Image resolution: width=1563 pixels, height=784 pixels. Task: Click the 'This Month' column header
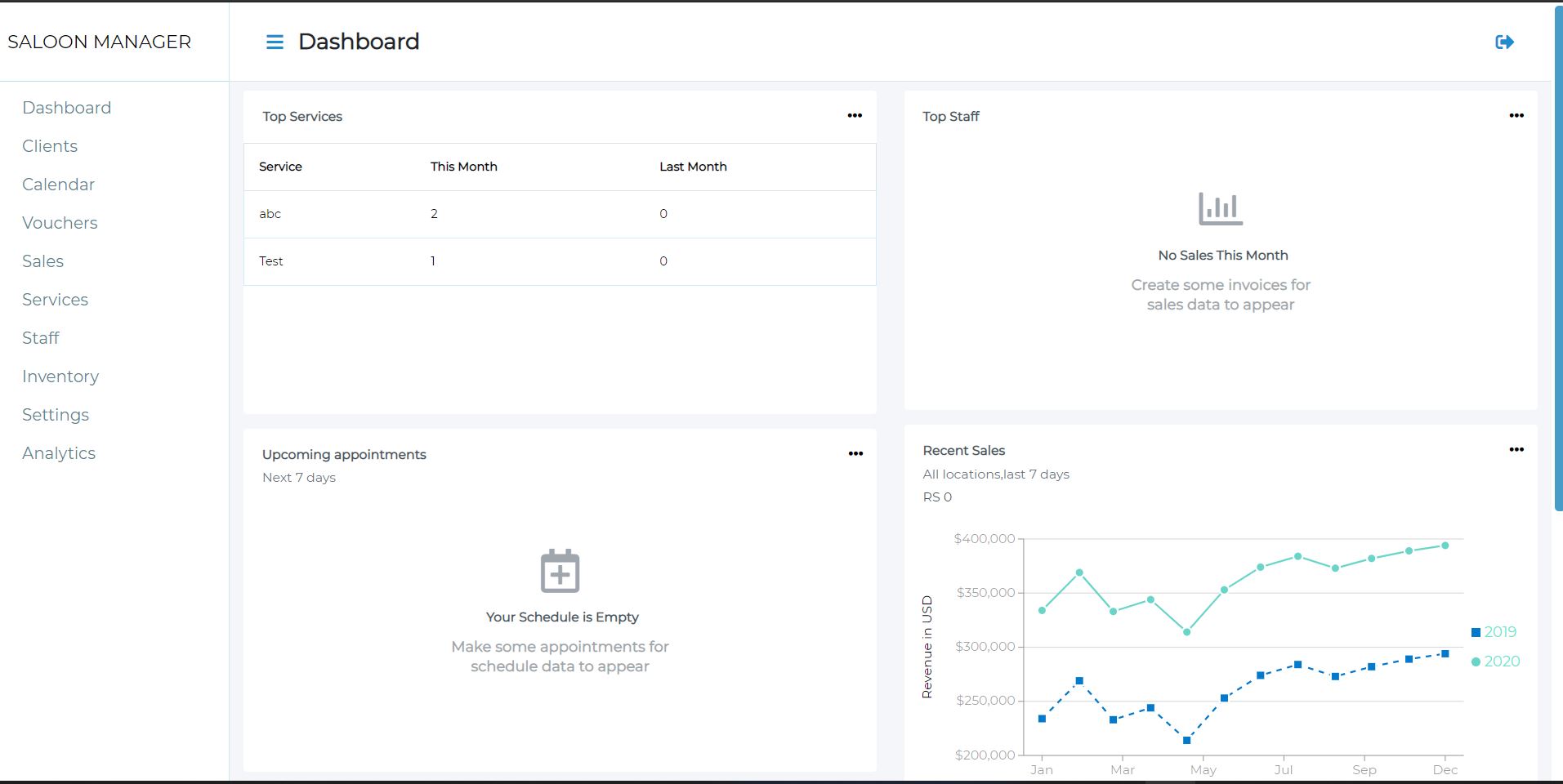[463, 167]
